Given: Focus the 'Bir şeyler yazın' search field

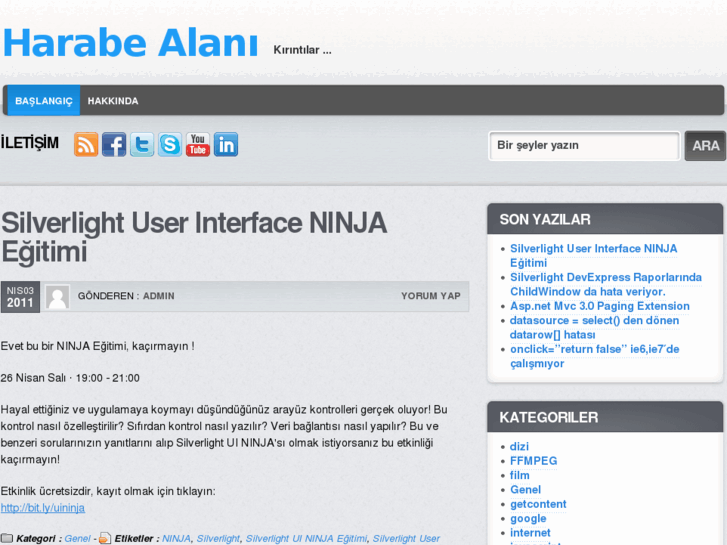Looking at the screenshot, I should (x=584, y=146).
